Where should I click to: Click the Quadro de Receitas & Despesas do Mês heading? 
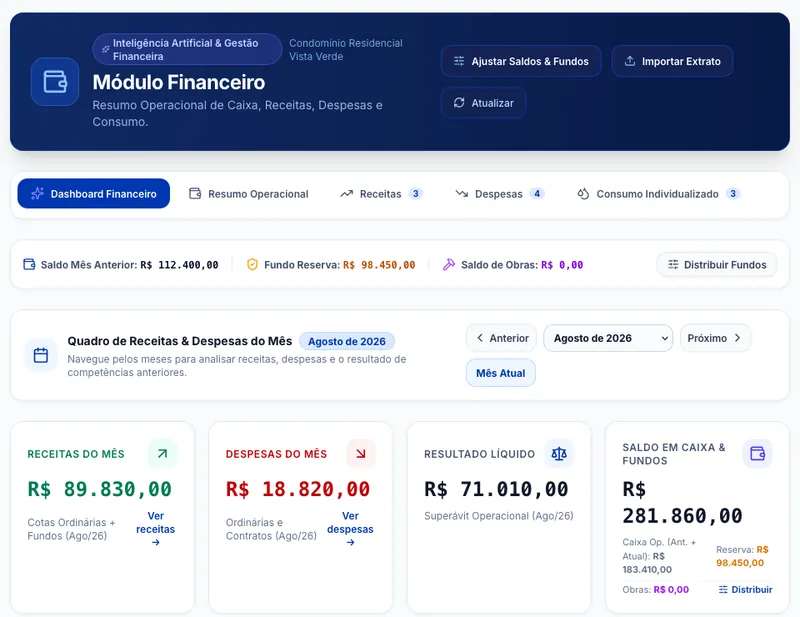(x=180, y=341)
